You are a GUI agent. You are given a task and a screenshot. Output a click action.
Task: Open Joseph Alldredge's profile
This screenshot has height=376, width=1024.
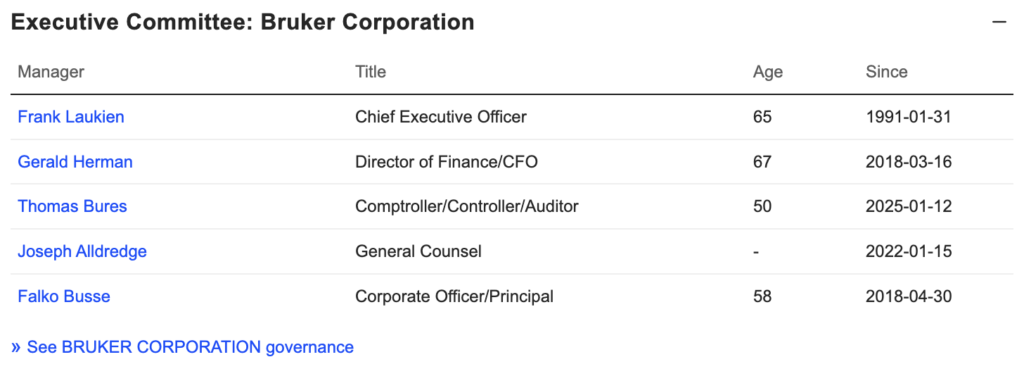point(82,251)
